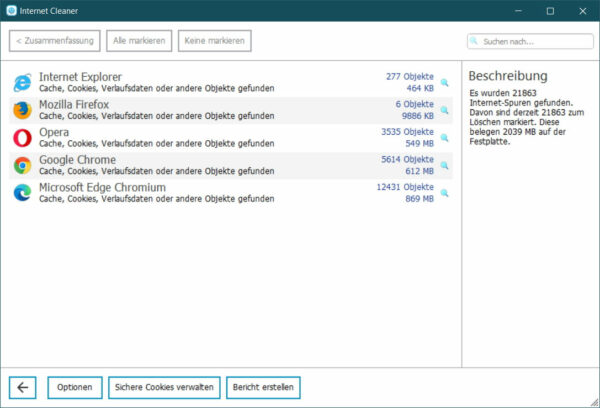Select the Microsoft Edge Chromium heading text

pyautogui.click(x=103, y=188)
